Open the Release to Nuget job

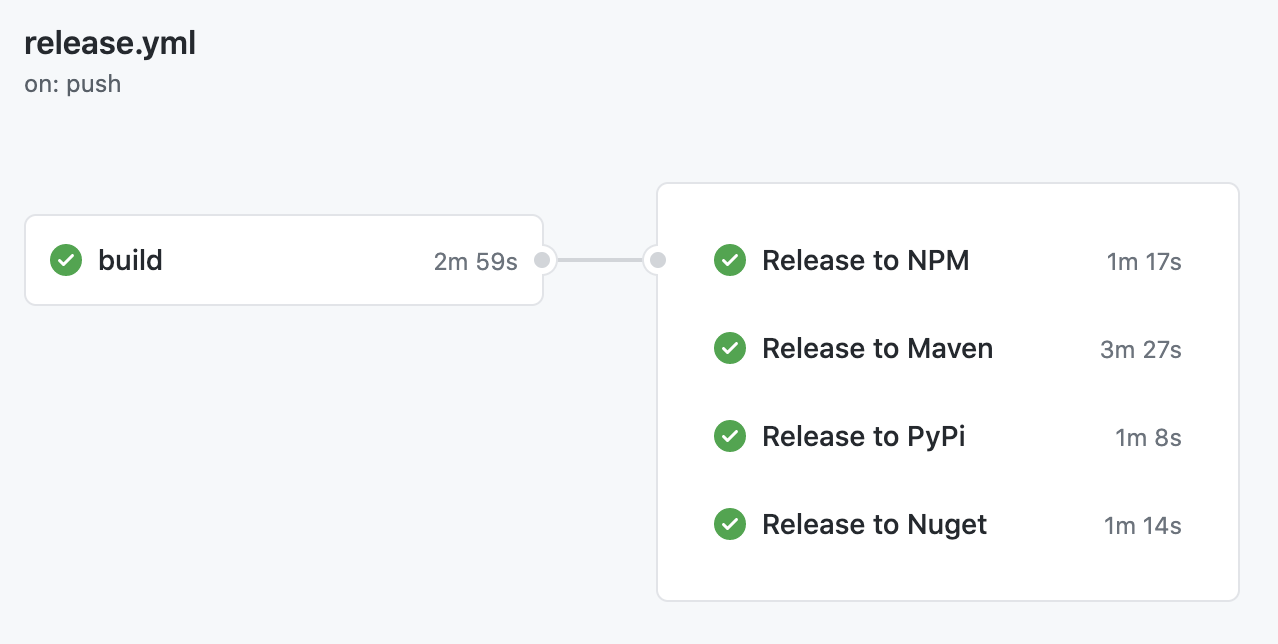tap(874, 524)
